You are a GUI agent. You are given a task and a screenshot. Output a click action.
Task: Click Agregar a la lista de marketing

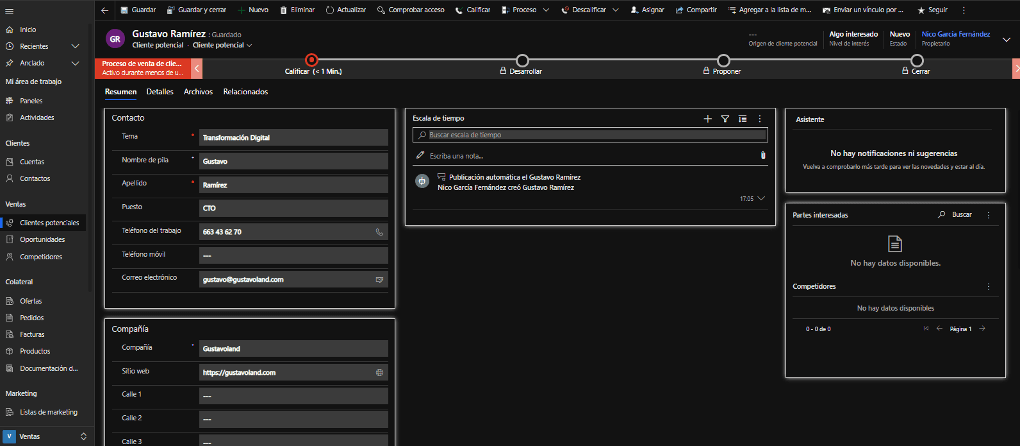pyautogui.click(x=770, y=10)
